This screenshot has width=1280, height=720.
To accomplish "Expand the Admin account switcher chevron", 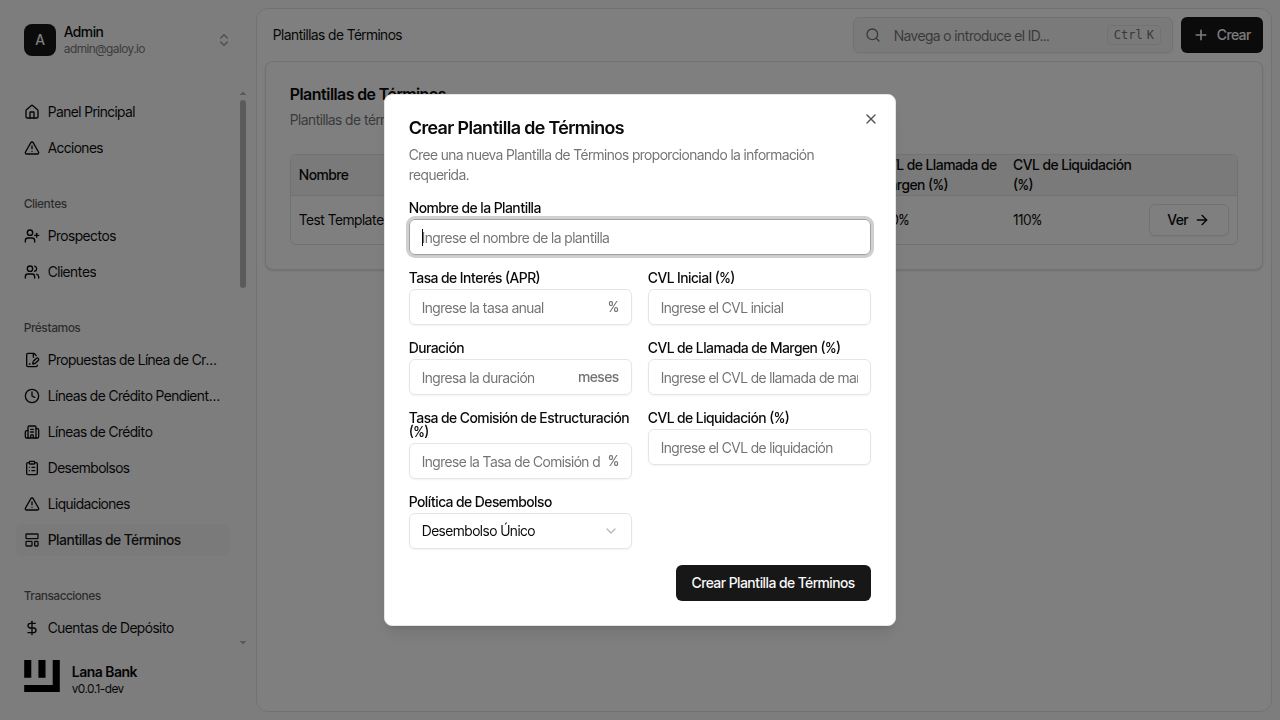I will (224, 39).
